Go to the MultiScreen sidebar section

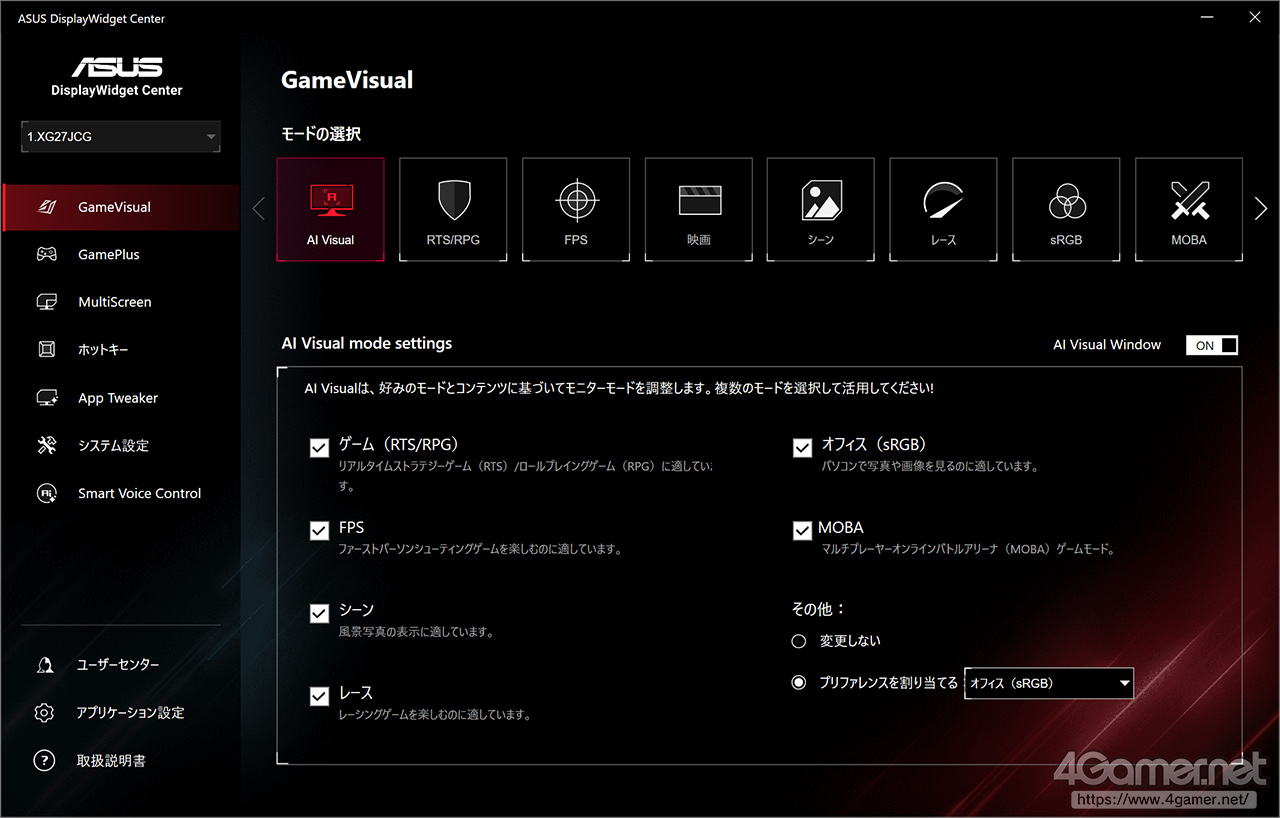coord(114,302)
